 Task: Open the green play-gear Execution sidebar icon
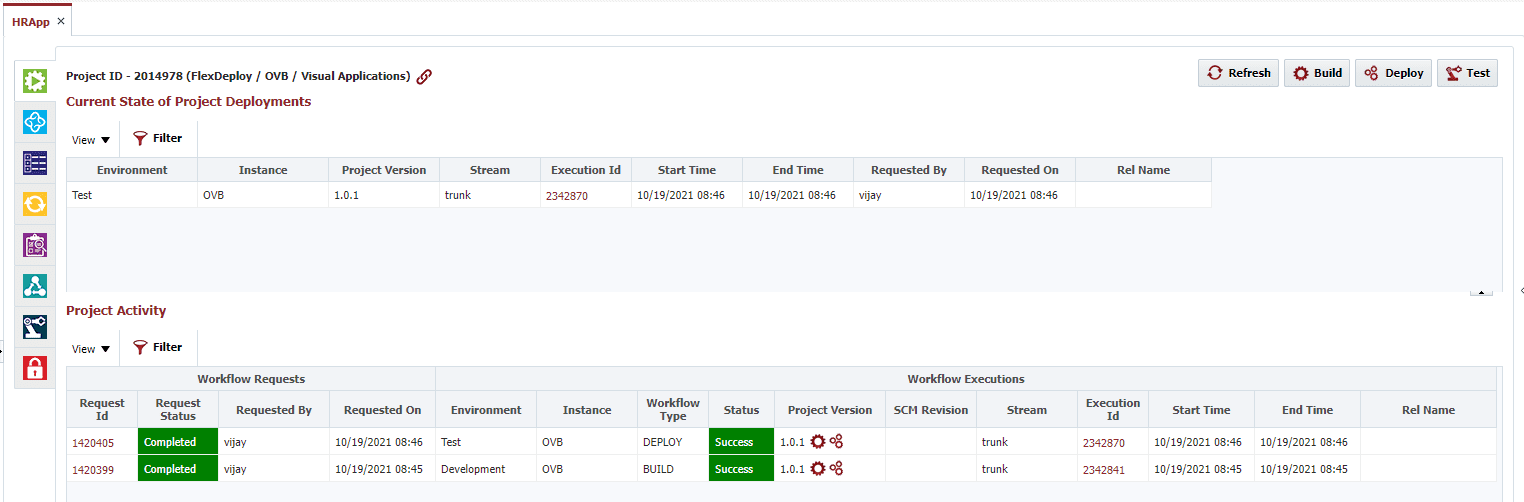tap(35, 81)
